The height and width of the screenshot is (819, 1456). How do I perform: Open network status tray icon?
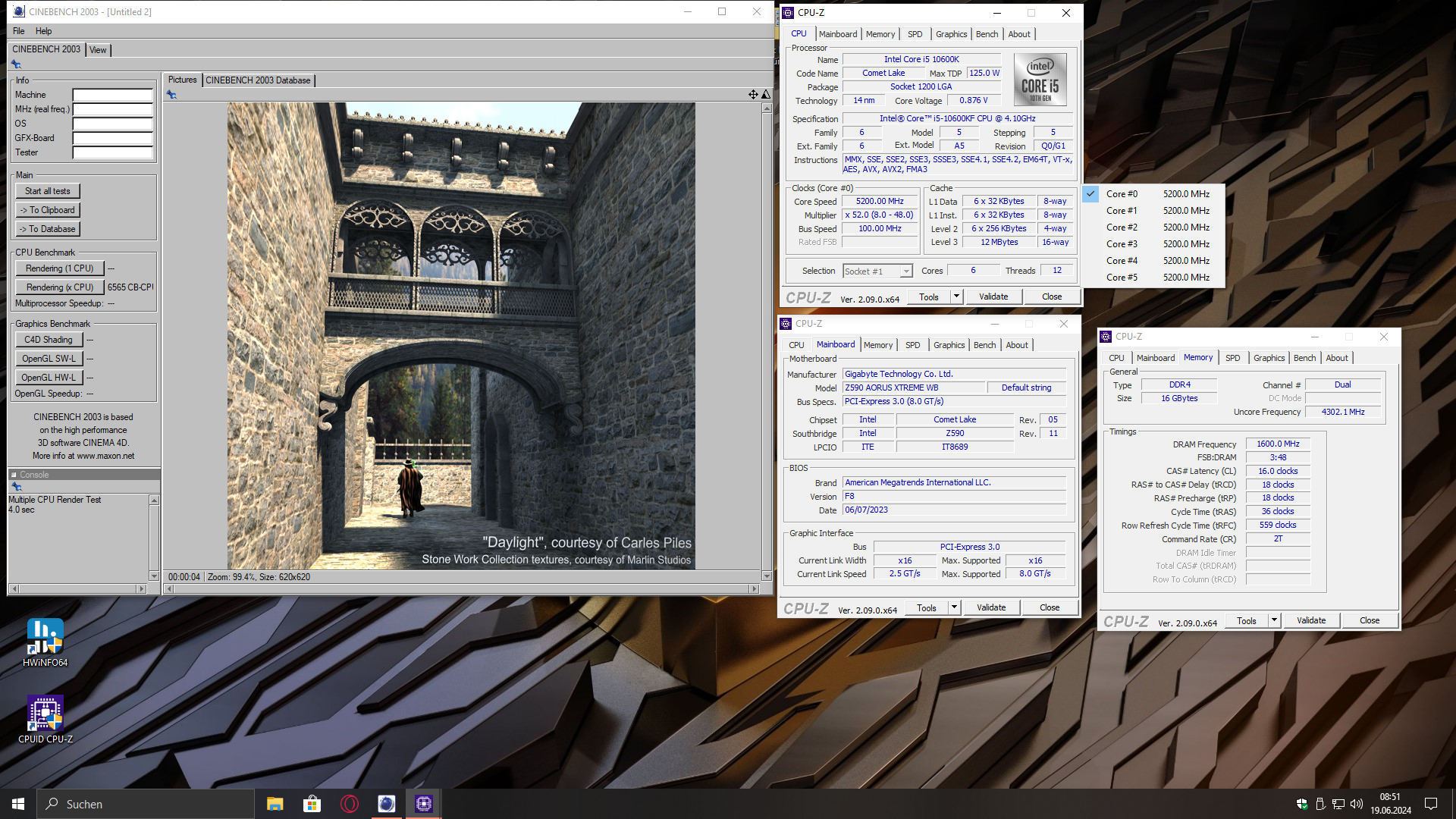coord(1338,804)
